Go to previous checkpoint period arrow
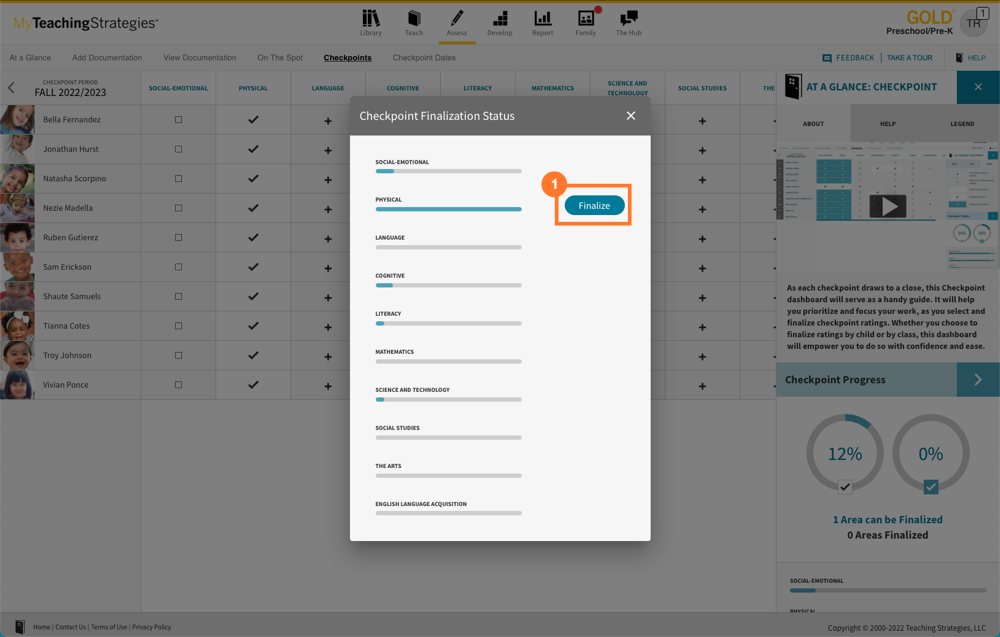Image resolution: width=1000 pixels, height=637 pixels. click(12, 88)
